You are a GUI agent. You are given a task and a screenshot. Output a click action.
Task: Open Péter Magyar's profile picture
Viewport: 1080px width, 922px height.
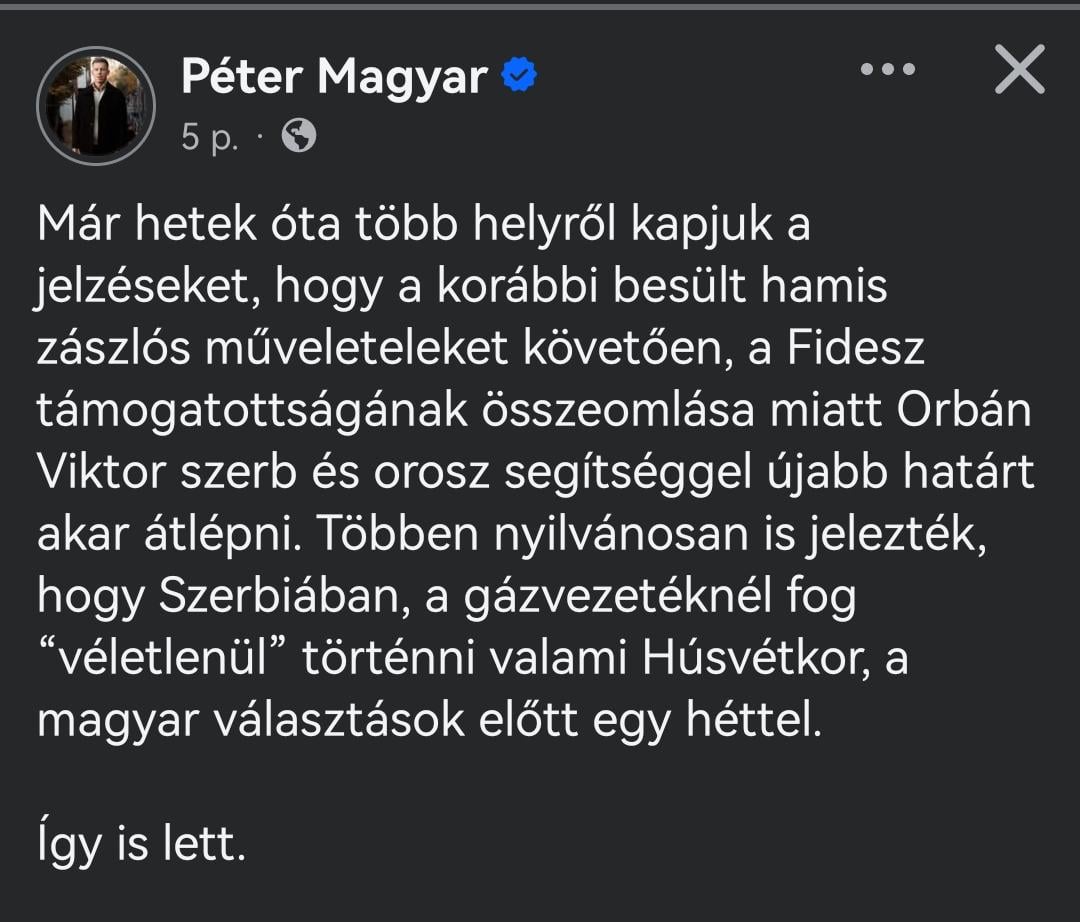coord(96,105)
